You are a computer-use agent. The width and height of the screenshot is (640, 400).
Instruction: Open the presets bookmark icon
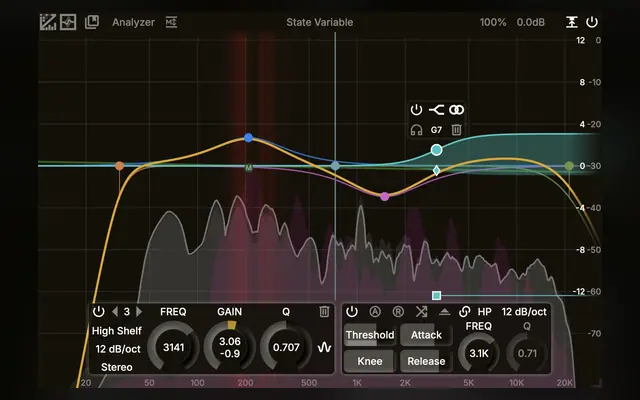(x=92, y=22)
